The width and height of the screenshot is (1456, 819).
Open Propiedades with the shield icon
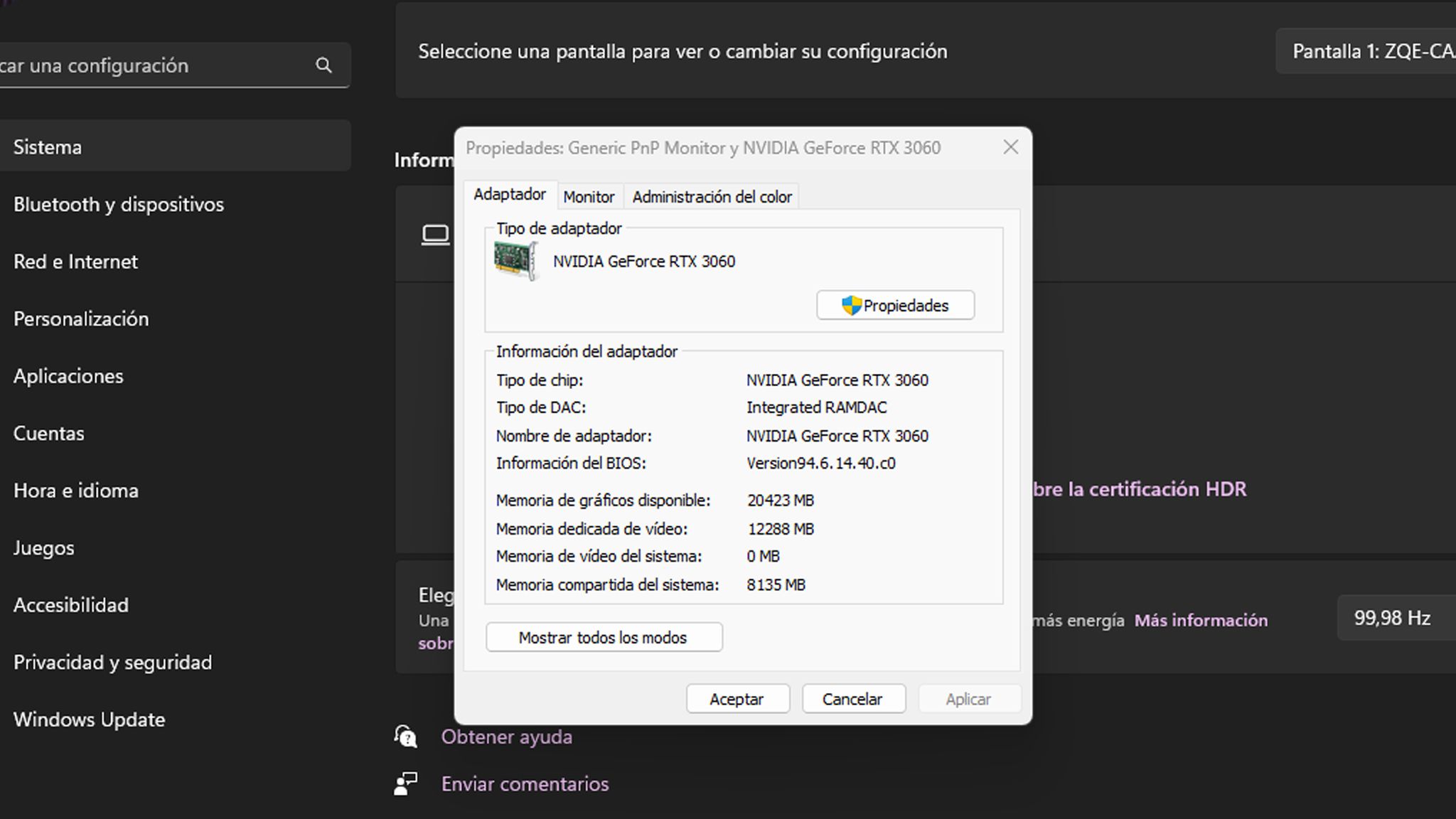coord(895,306)
